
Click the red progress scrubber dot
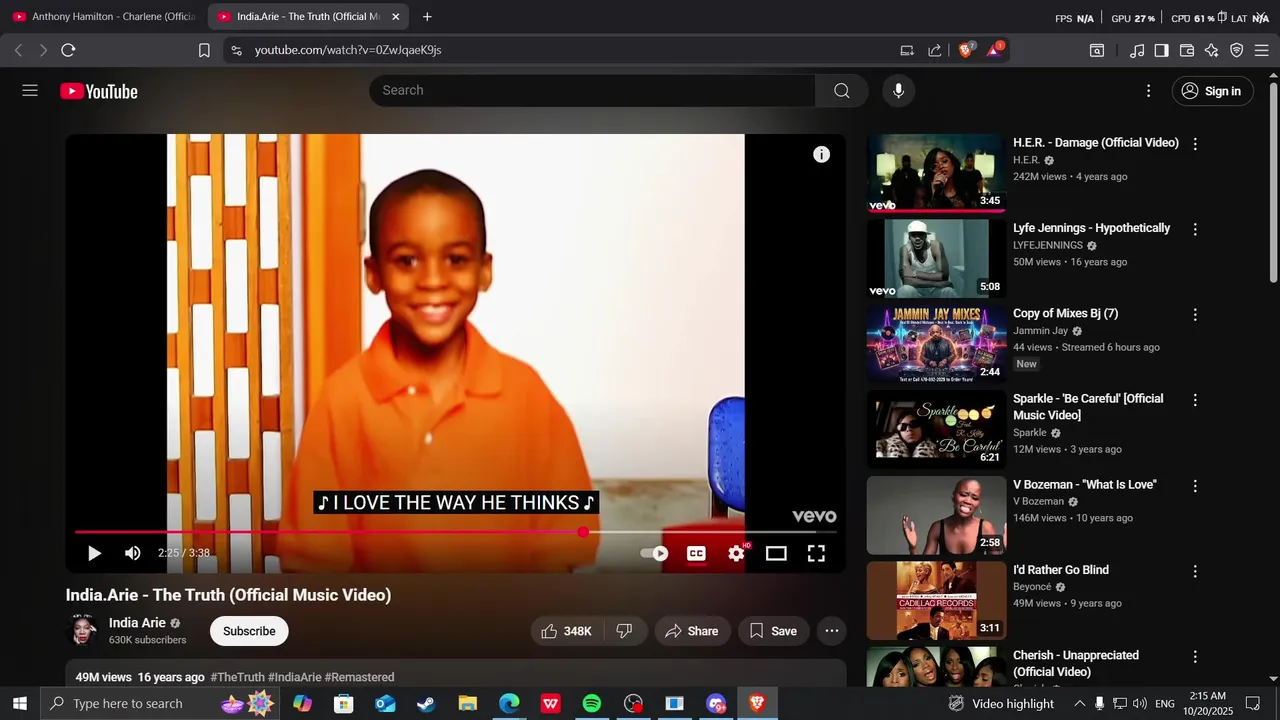point(583,532)
